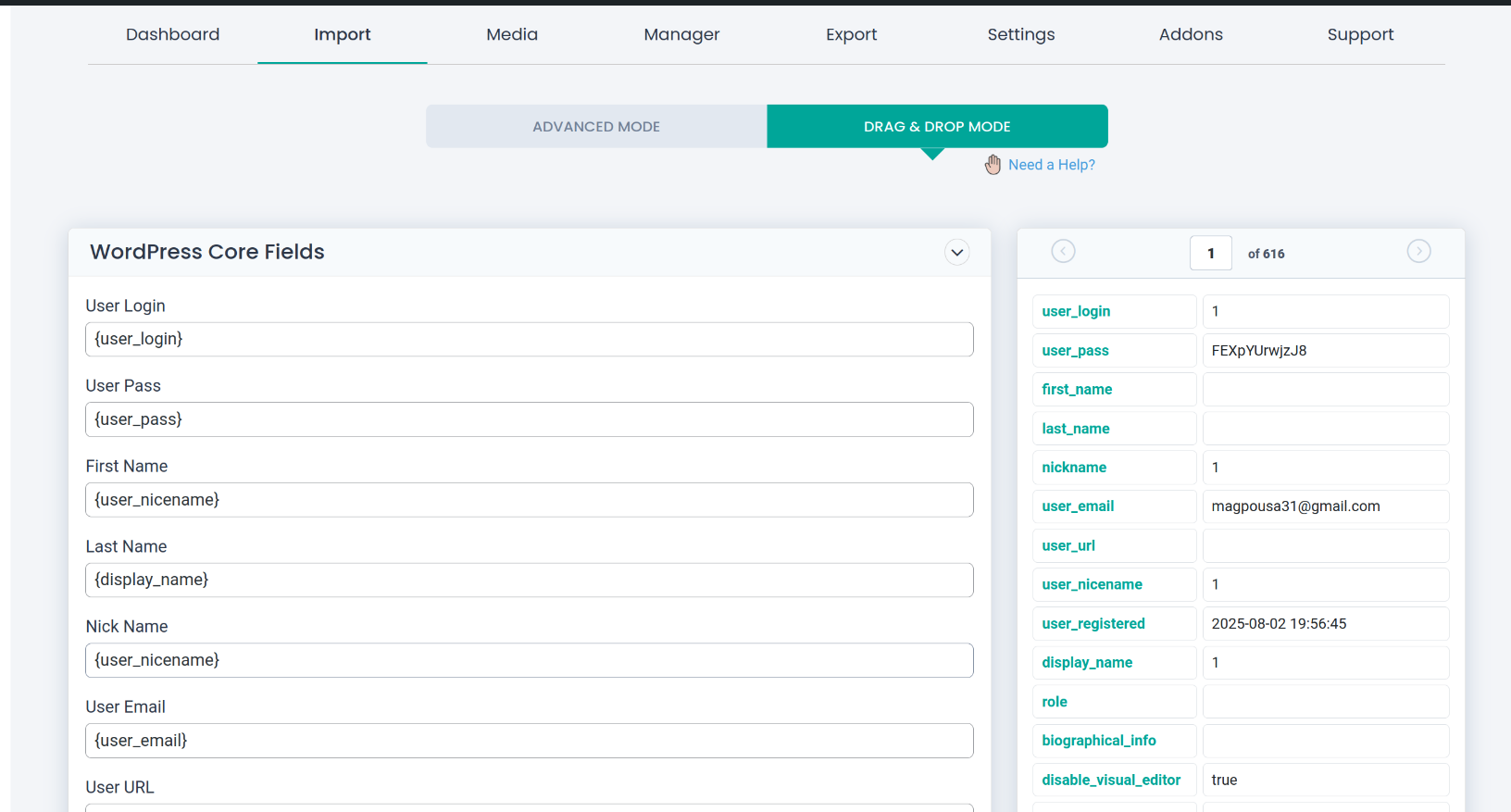Click into the User Pass field
Viewport: 1511px width, 812px height.
(x=529, y=419)
